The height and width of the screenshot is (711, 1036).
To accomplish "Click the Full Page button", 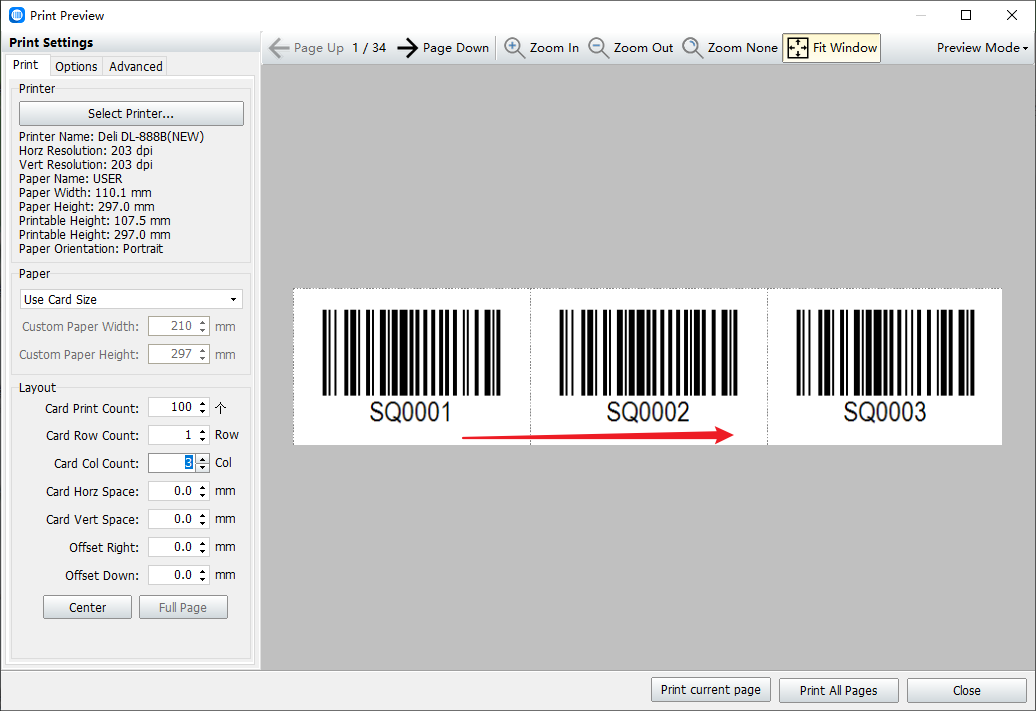I will (183, 607).
